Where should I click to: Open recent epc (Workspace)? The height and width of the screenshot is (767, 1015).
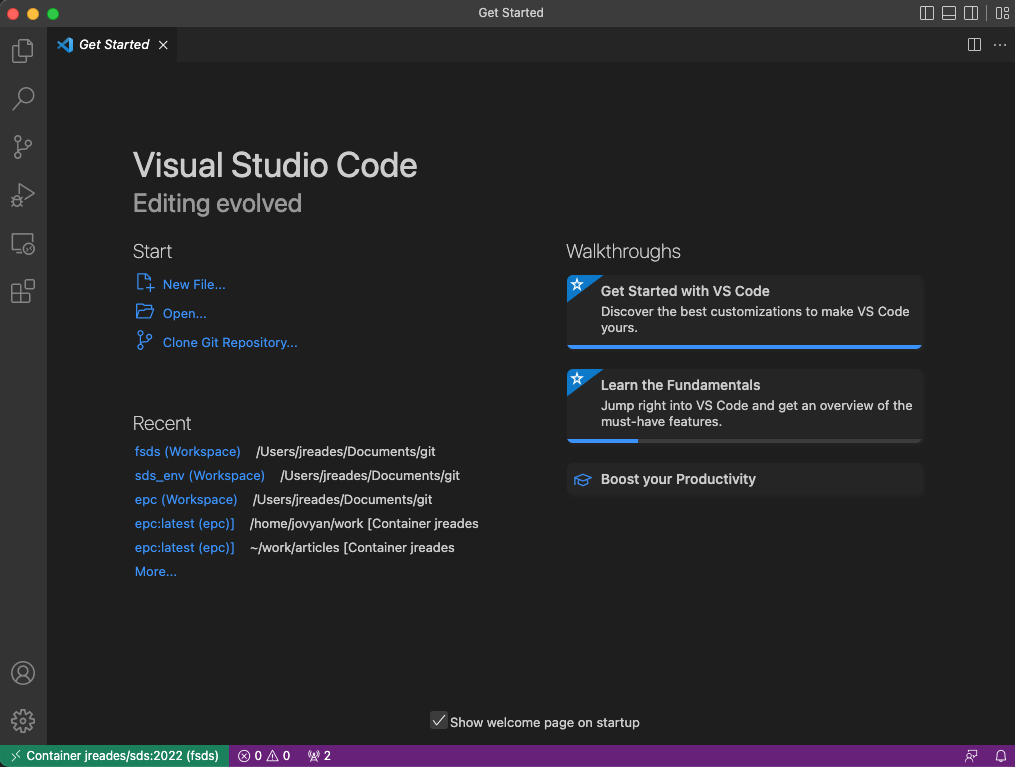pyautogui.click(x=186, y=499)
